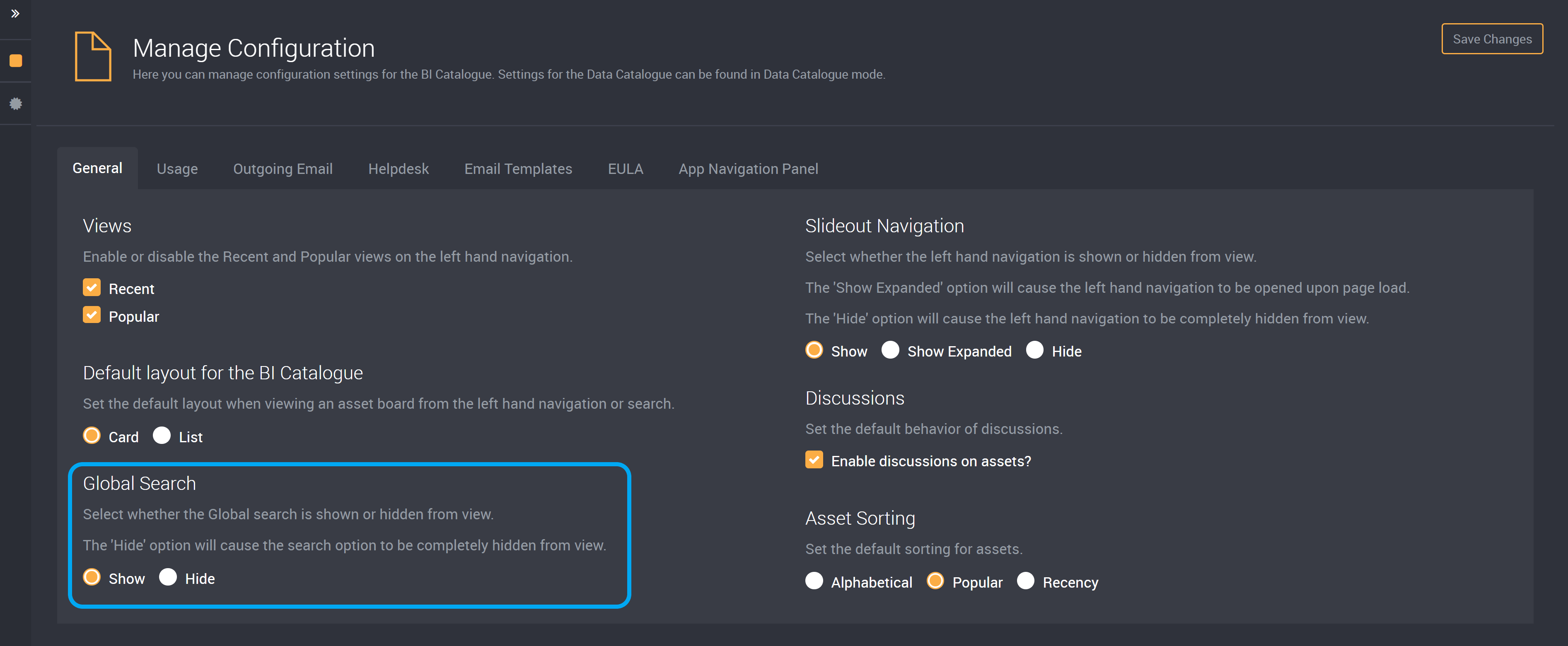Image resolution: width=1568 pixels, height=646 pixels.
Task: Select the List layout radio button
Action: (x=162, y=436)
